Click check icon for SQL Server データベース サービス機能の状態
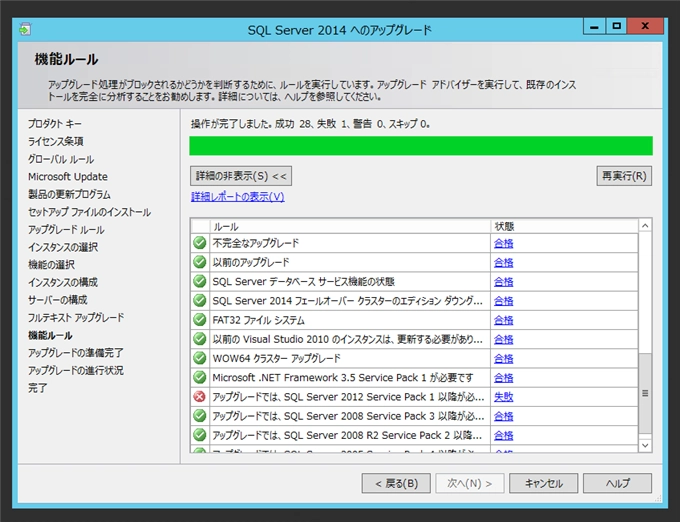The height and width of the screenshot is (522, 680). coord(199,281)
